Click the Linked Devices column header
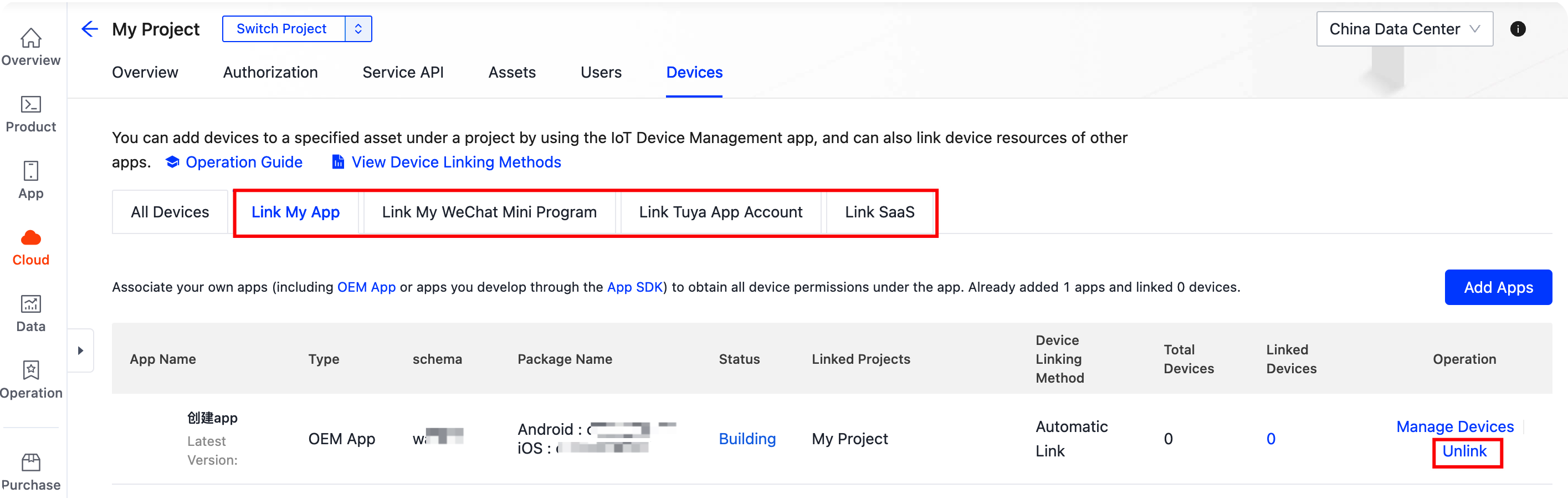 [x=1291, y=359]
